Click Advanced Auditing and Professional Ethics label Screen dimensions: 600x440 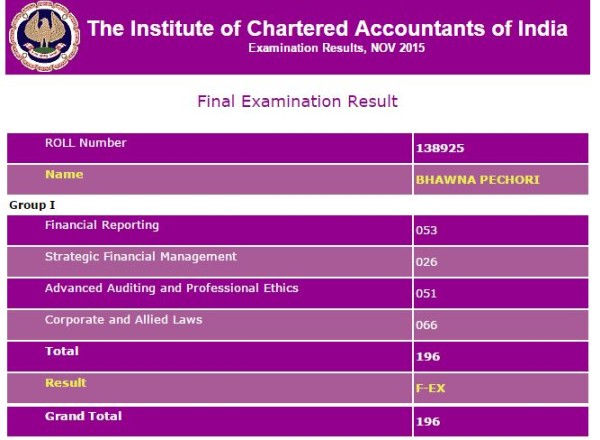pyautogui.click(x=172, y=288)
